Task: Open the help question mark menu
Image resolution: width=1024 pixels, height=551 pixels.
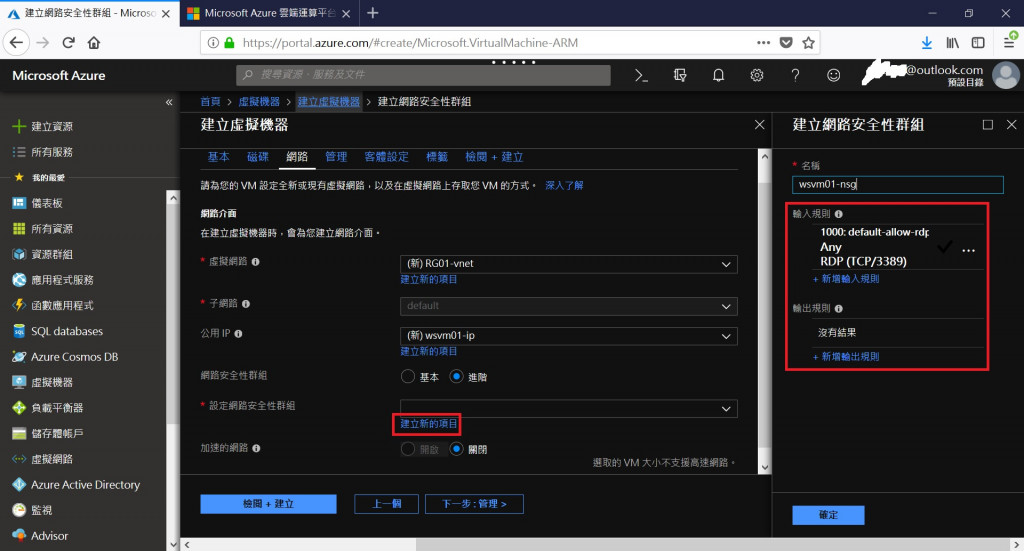Action: click(795, 76)
